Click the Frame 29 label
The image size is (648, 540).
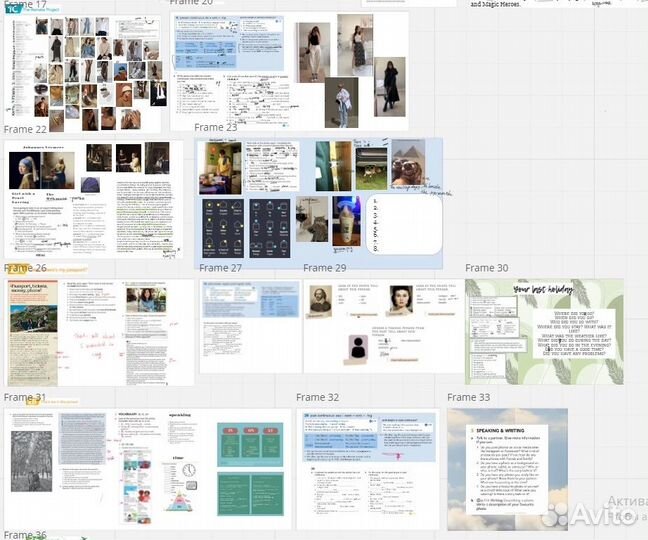click(x=324, y=268)
